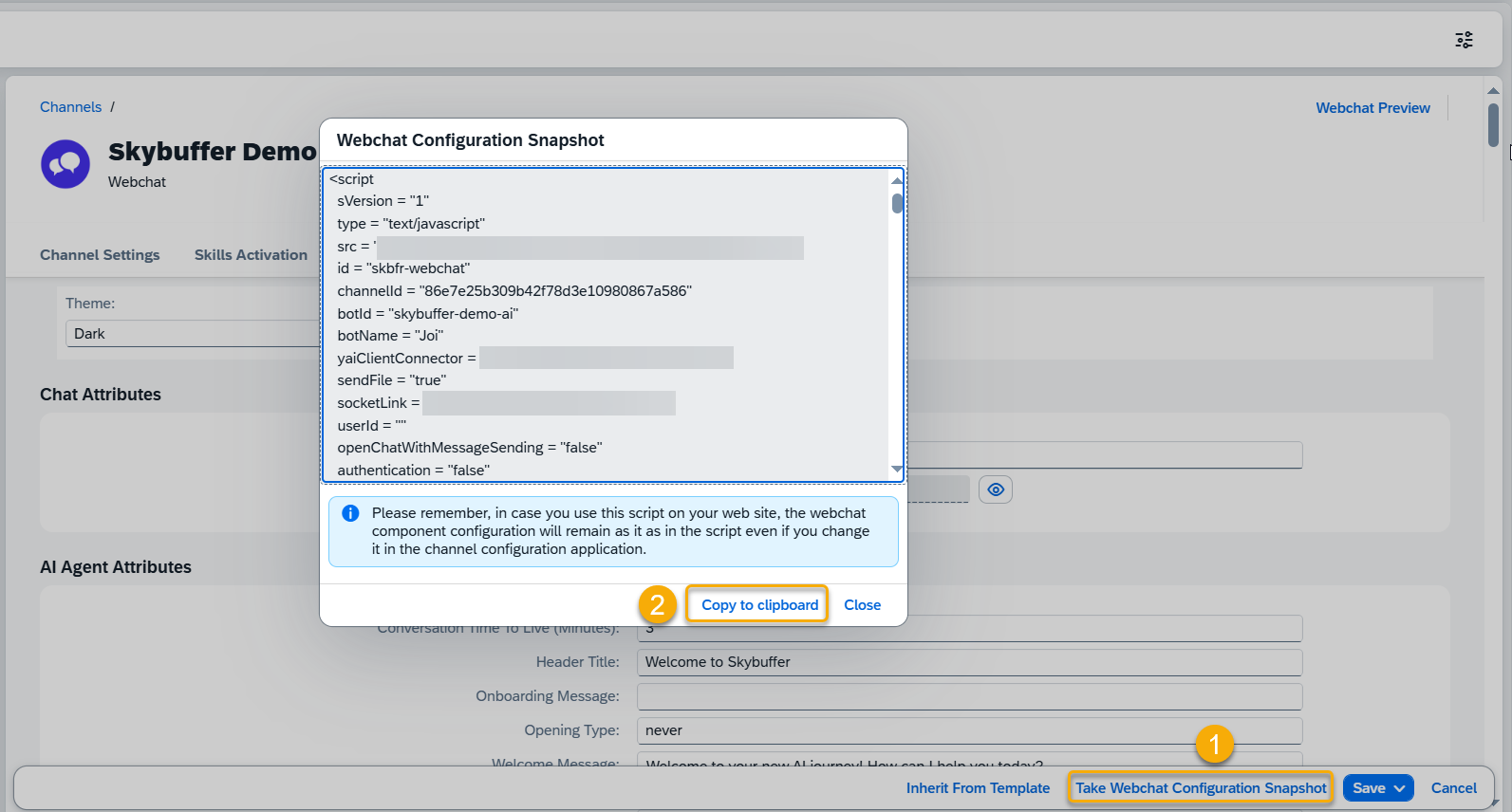1512x812 pixels.
Task: Open the Theme dropdown showing Dark
Action: point(194,334)
